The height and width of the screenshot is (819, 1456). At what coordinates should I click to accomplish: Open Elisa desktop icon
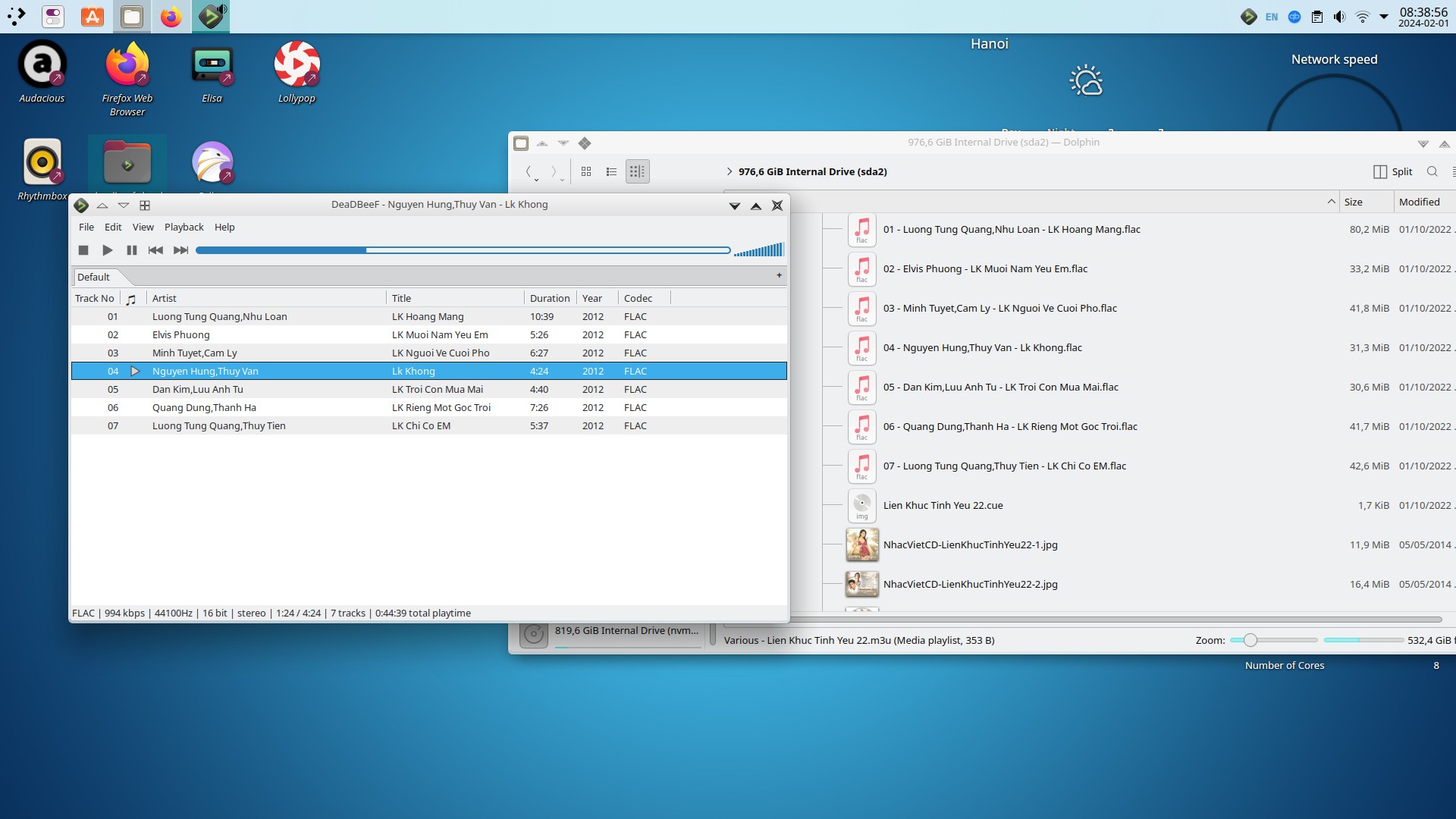(x=212, y=74)
